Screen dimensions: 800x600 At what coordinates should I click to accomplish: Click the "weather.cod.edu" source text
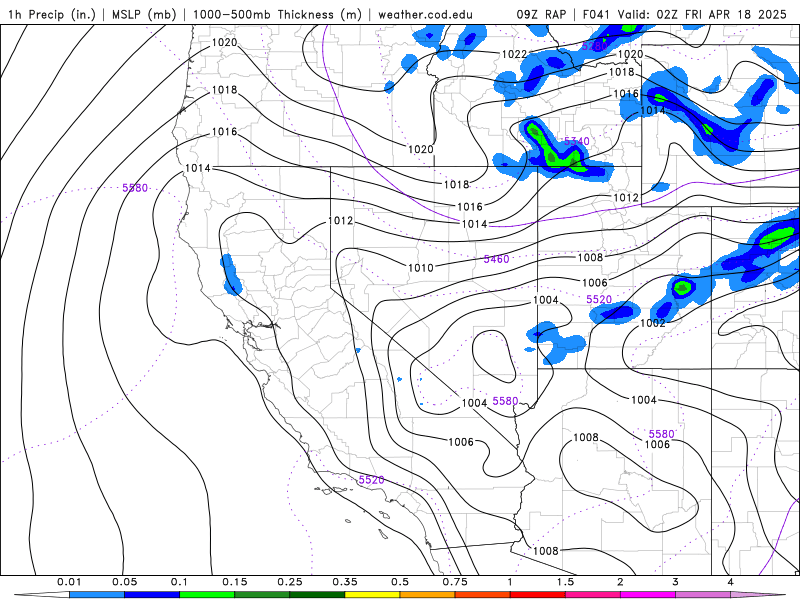click(x=425, y=14)
